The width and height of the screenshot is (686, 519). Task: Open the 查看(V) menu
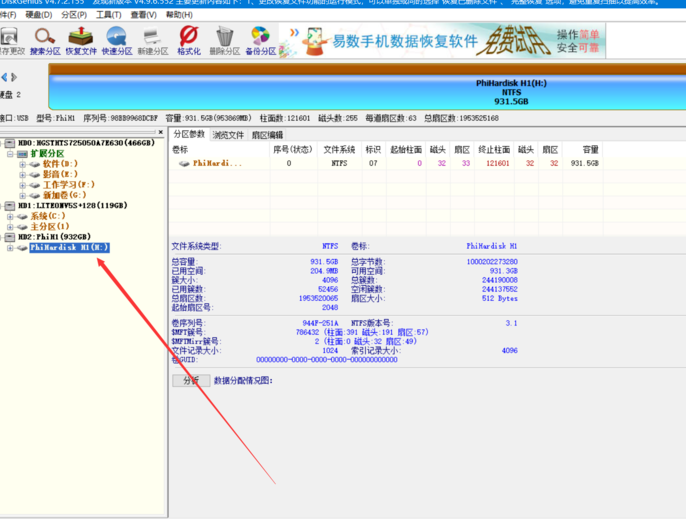144,15
